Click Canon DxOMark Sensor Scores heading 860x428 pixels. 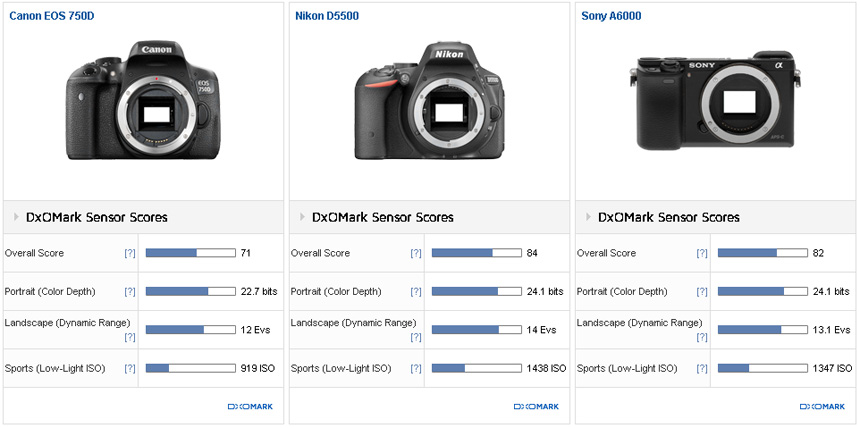coord(97,217)
